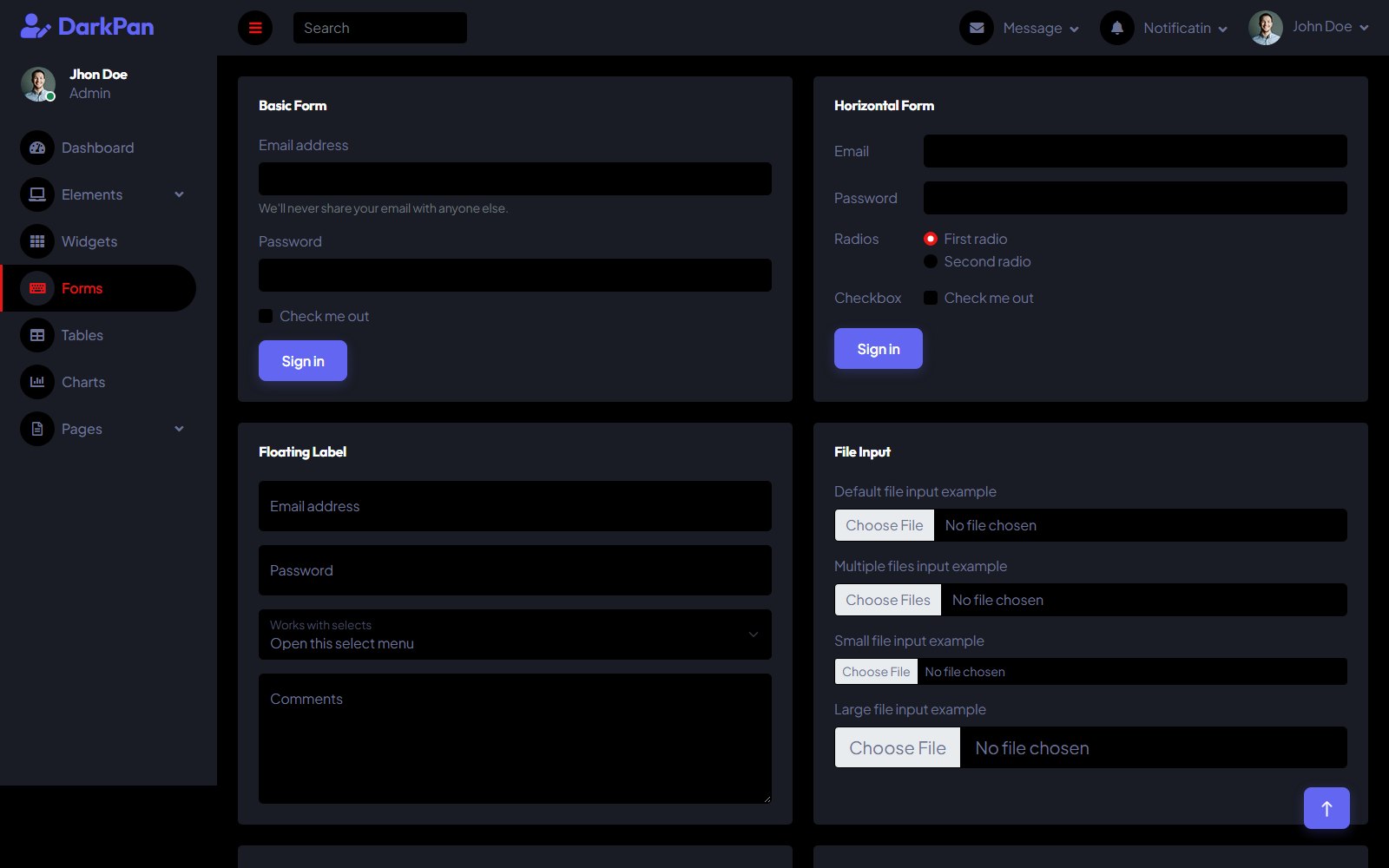Image resolution: width=1389 pixels, height=868 pixels.
Task: Click 'Large file input example' label
Action: click(910, 709)
